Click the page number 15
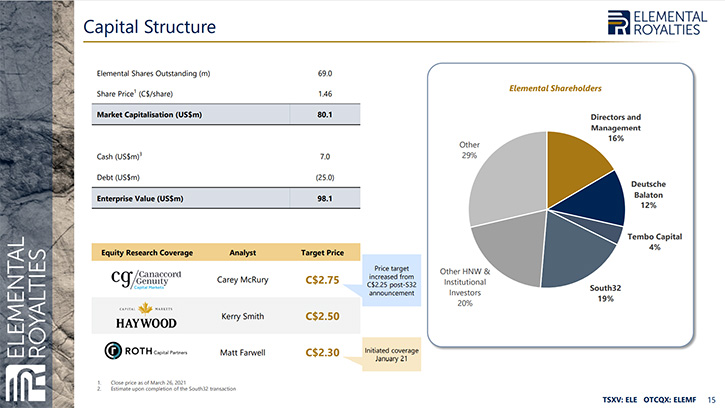725x408 pixels. (x=712, y=400)
